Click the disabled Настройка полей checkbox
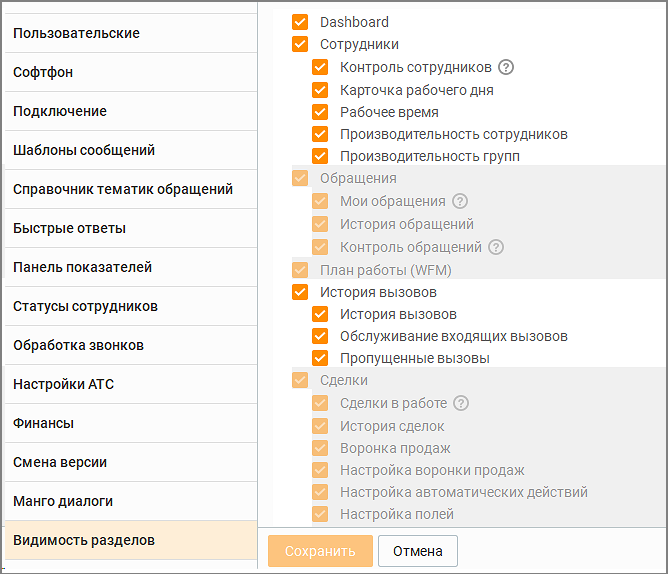The height and width of the screenshot is (574, 668). click(x=320, y=514)
